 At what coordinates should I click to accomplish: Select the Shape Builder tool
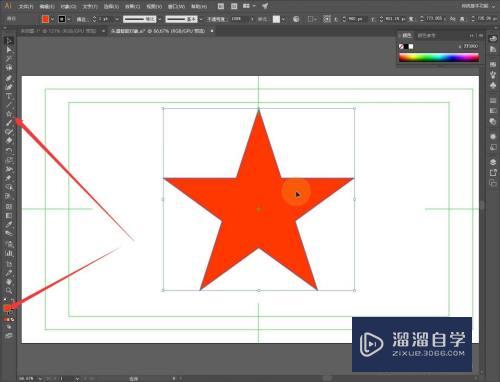(9, 187)
